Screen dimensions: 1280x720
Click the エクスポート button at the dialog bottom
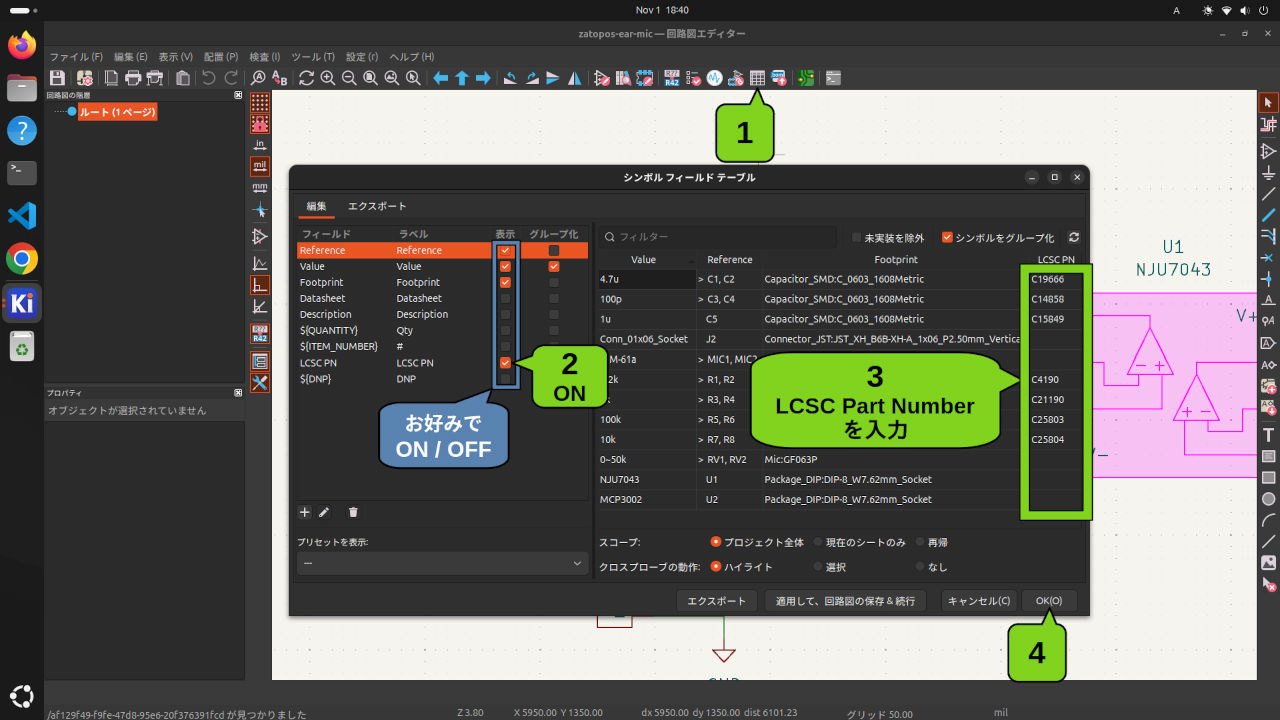click(x=717, y=601)
